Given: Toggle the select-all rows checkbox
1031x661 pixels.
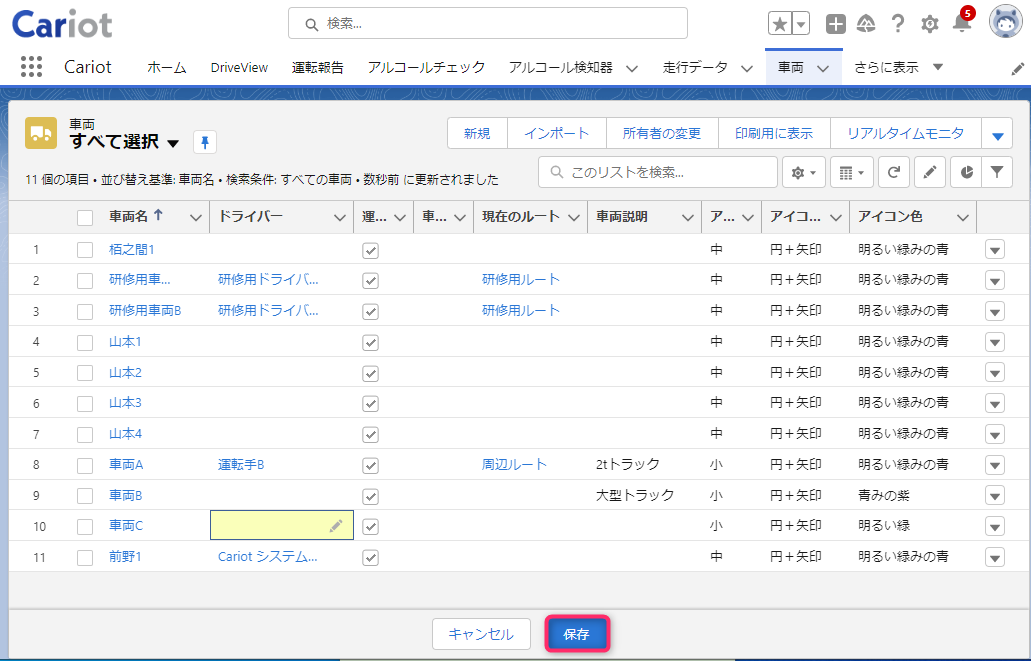Looking at the screenshot, I should (85, 218).
